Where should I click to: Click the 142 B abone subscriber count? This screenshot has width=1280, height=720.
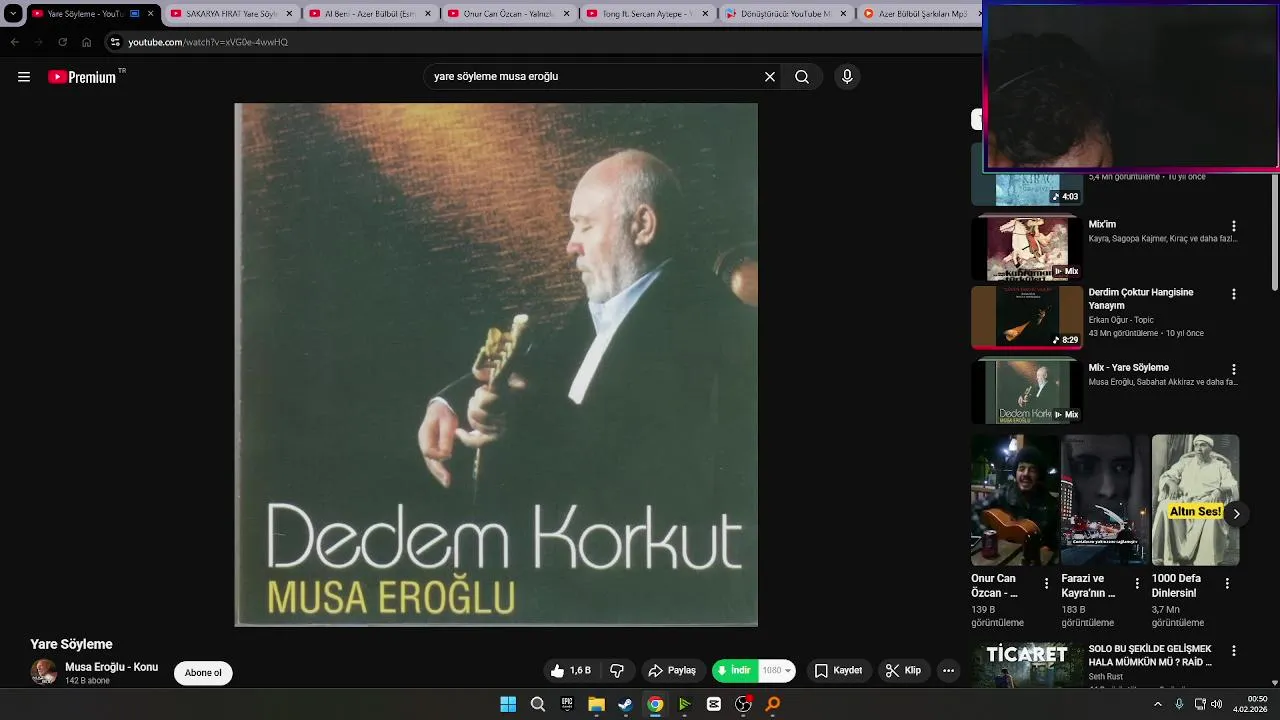[x=87, y=681]
